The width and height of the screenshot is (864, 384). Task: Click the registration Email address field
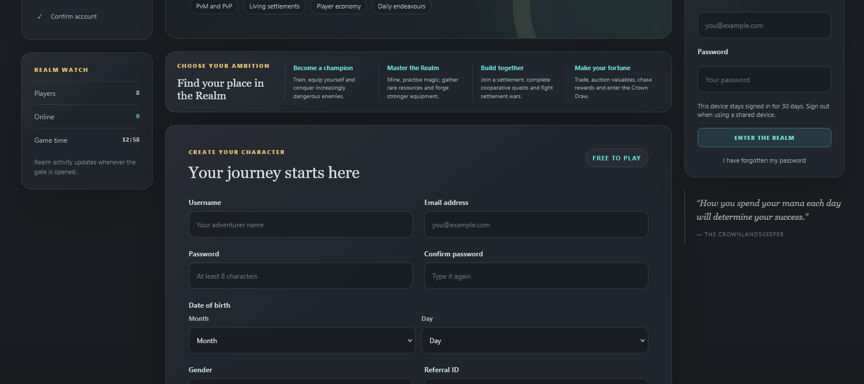(536, 225)
